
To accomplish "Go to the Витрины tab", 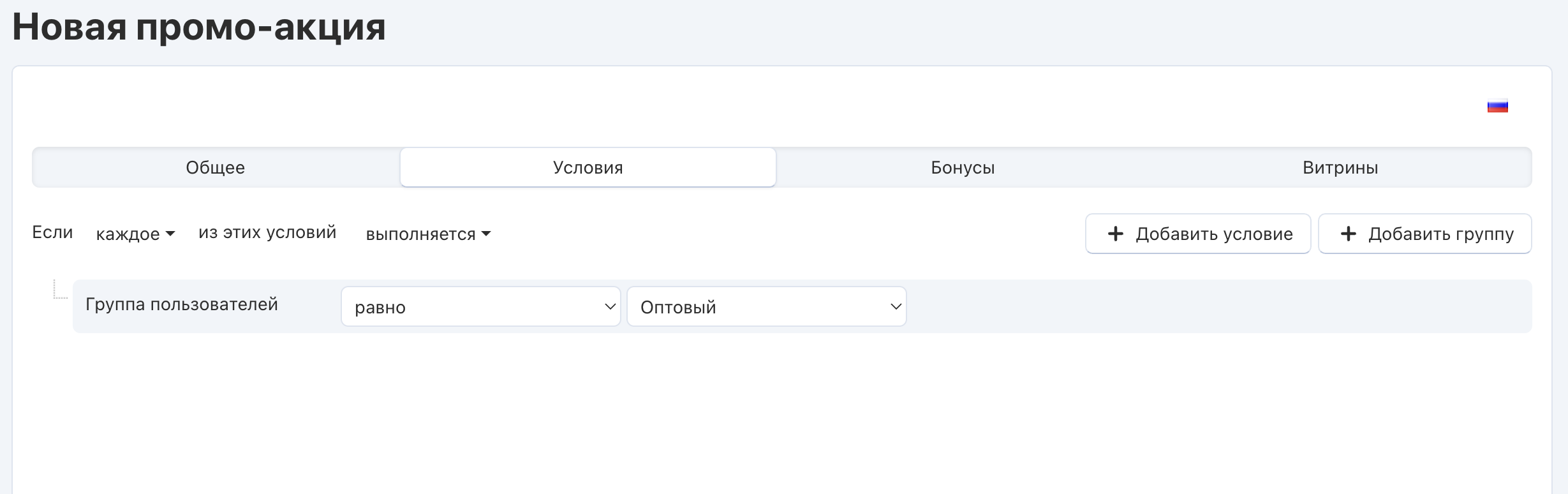I will [x=1340, y=168].
